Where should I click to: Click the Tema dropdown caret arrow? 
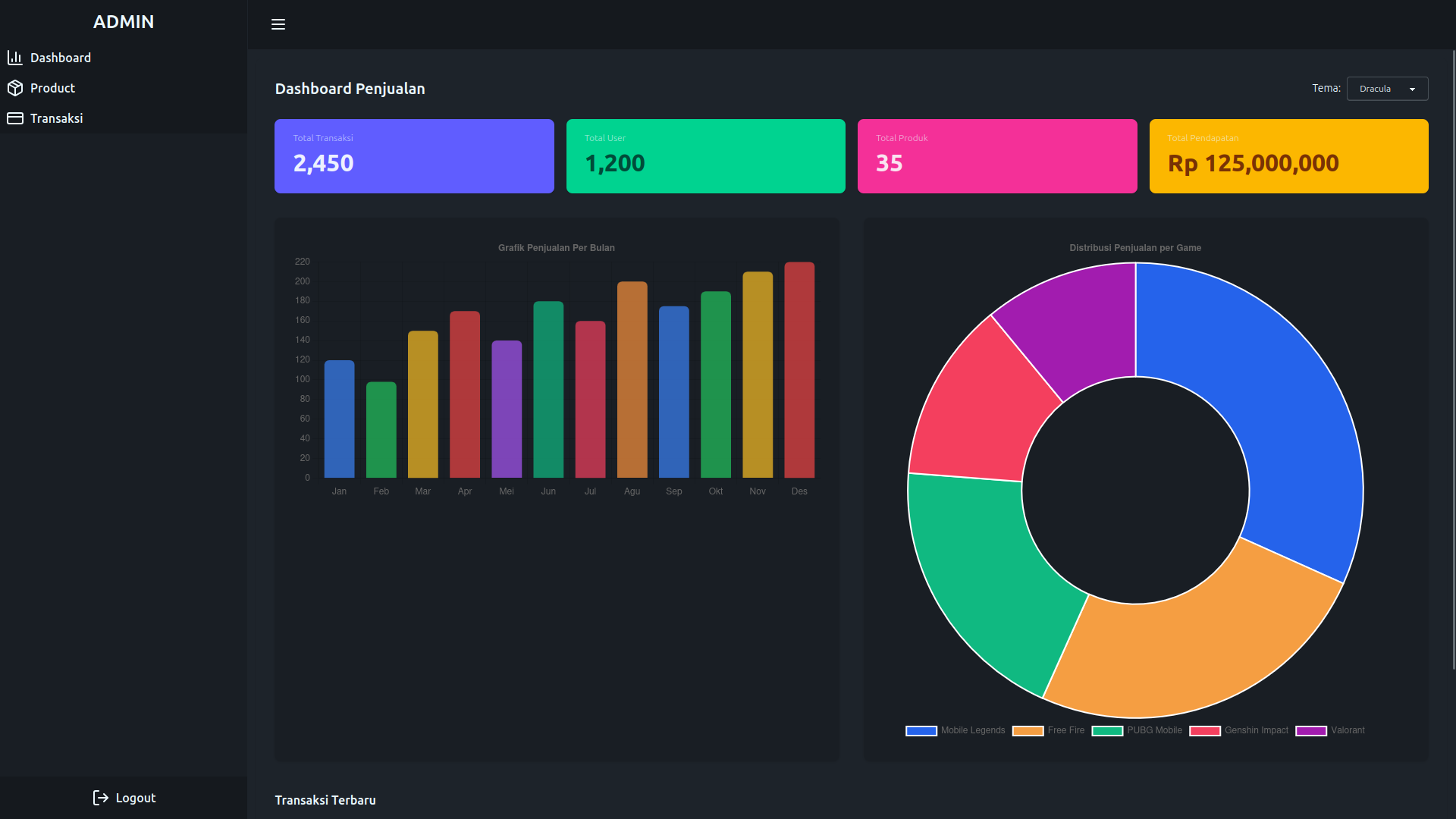(1412, 89)
